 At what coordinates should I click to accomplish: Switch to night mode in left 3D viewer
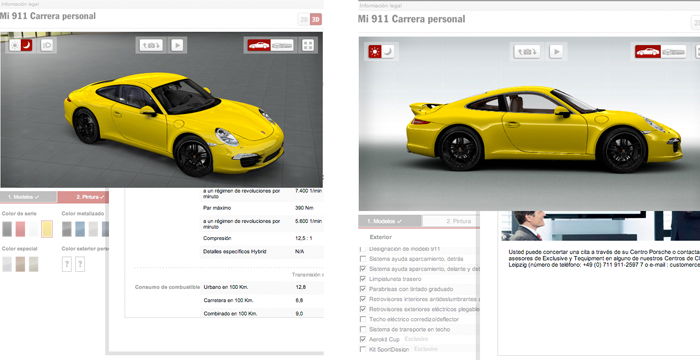27,45
